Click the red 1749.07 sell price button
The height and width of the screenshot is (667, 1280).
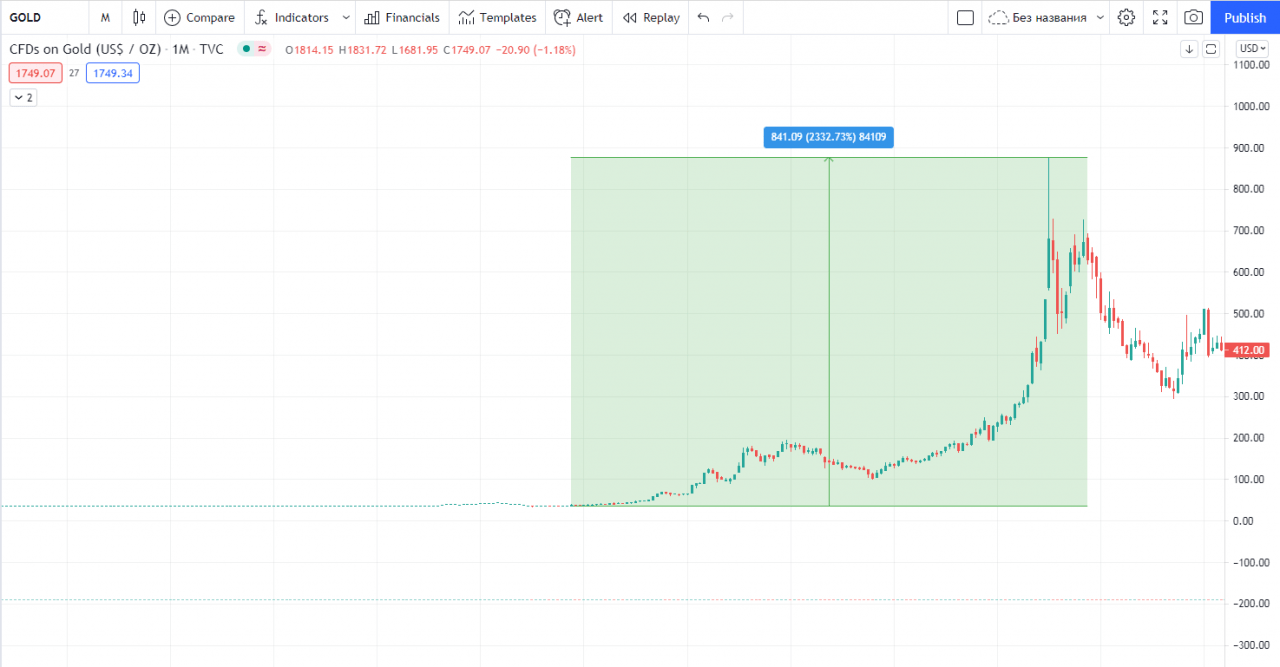point(35,73)
